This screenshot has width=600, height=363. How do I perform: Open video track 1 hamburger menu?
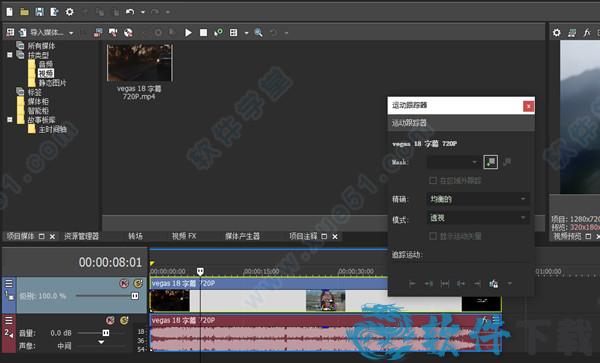(8, 283)
